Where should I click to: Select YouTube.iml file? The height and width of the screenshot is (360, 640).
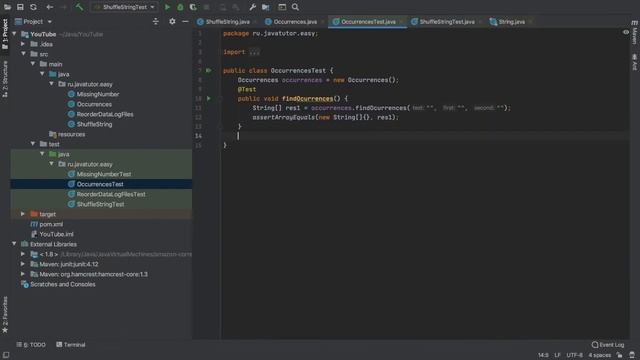pyautogui.click(x=56, y=234)
